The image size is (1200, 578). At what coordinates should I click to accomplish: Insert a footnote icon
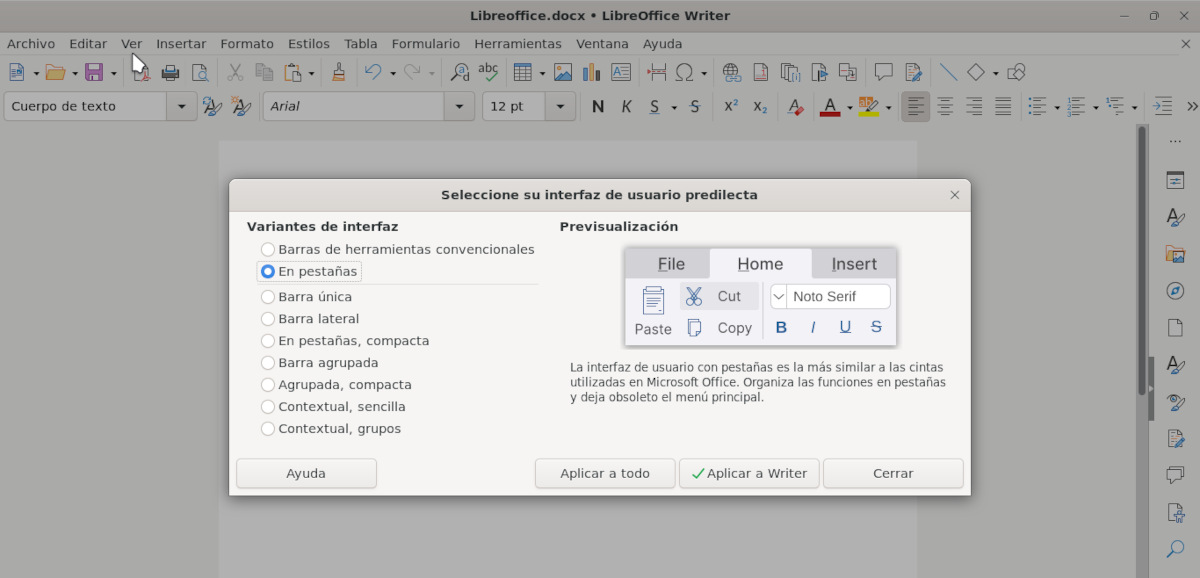coord(761,72)
